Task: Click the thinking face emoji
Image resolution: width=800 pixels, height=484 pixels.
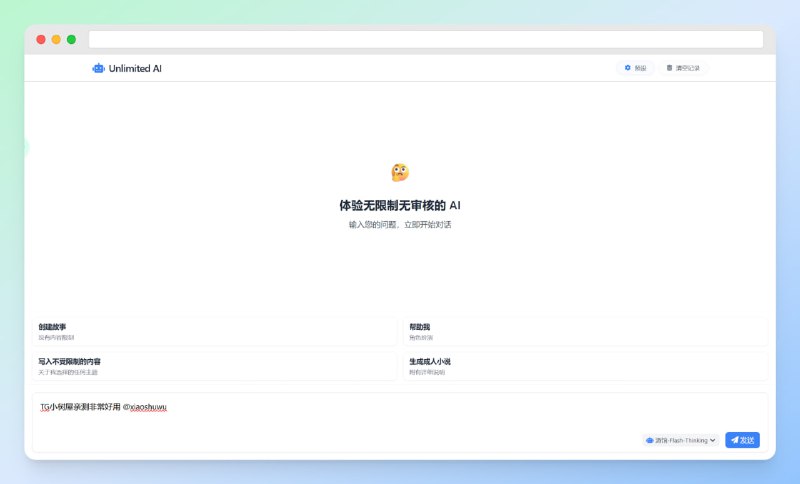Action: tap(400, 172)
